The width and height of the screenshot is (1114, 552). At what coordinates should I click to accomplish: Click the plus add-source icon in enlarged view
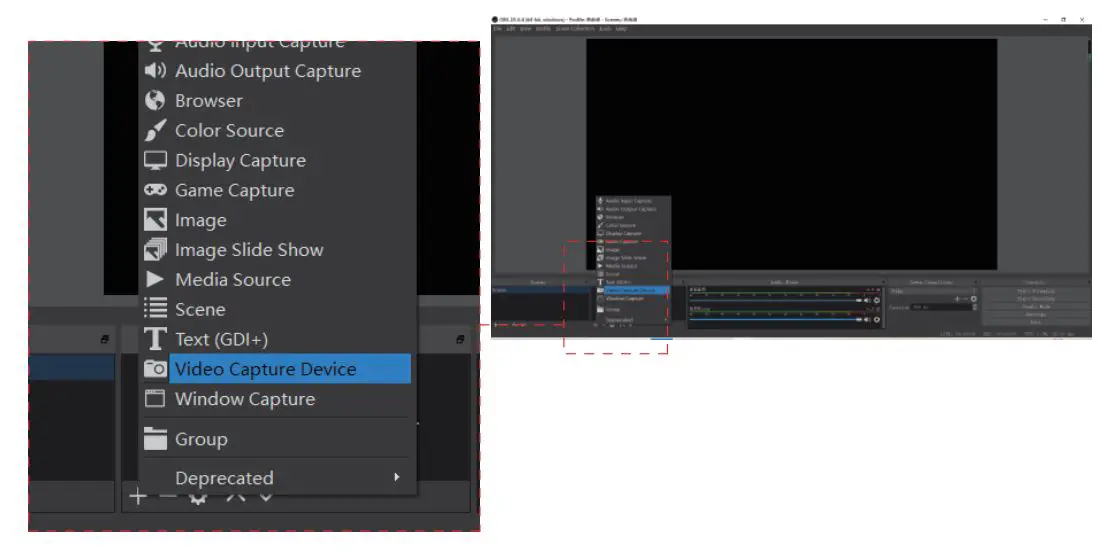[x=138, y=497]
